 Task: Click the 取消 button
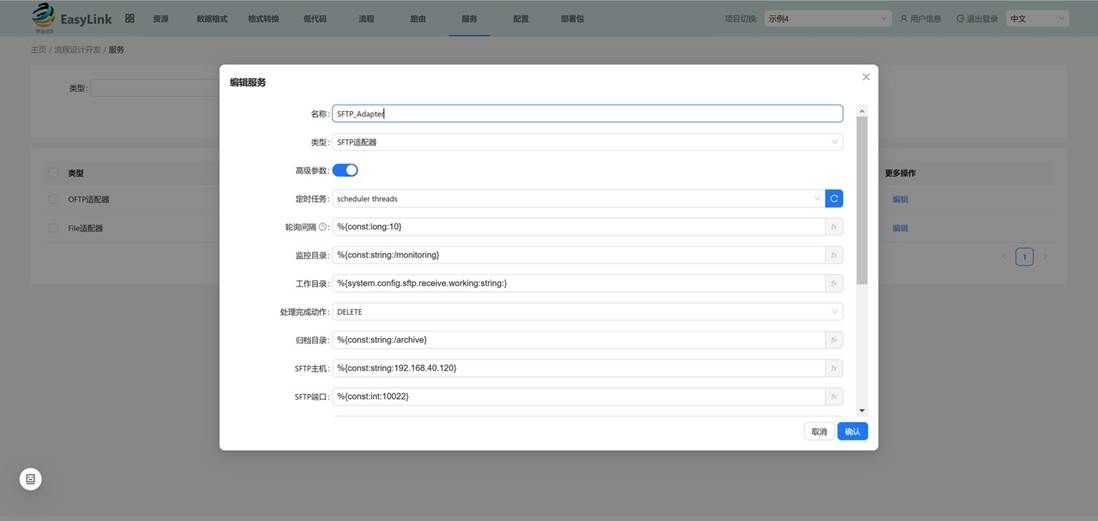pyautogui.click(x=819, y=431)
